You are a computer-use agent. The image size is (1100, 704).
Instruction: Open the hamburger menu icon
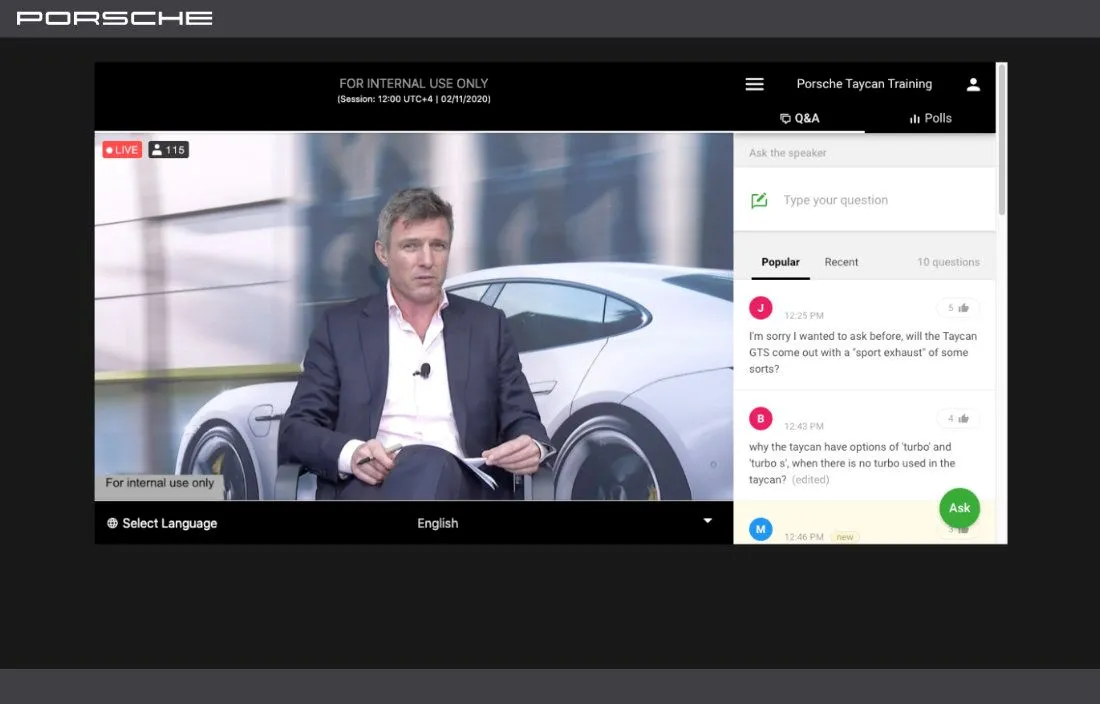754,84
